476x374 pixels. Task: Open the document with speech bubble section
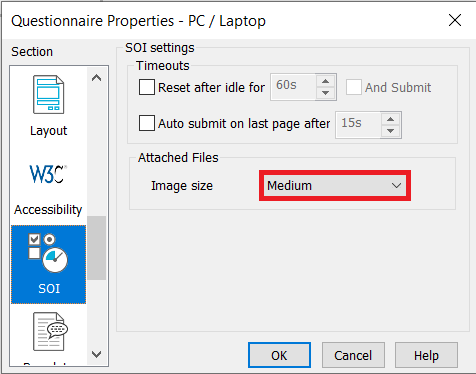(x=50, y=331)
